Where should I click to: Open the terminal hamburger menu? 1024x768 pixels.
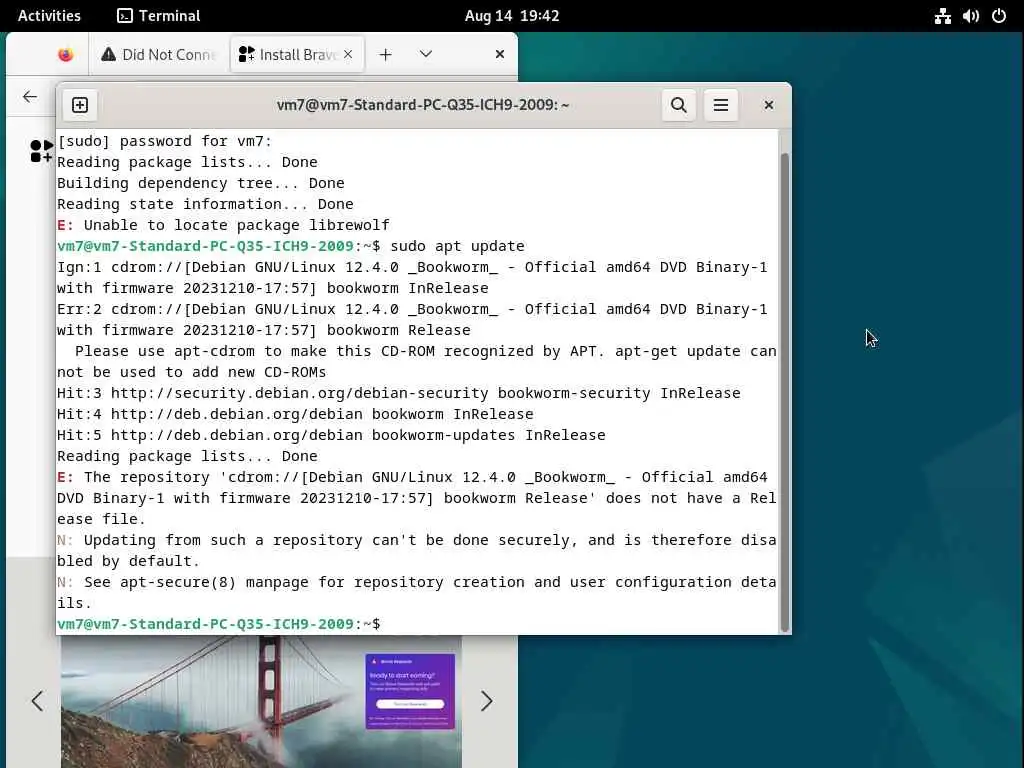(x=720, y=105)
